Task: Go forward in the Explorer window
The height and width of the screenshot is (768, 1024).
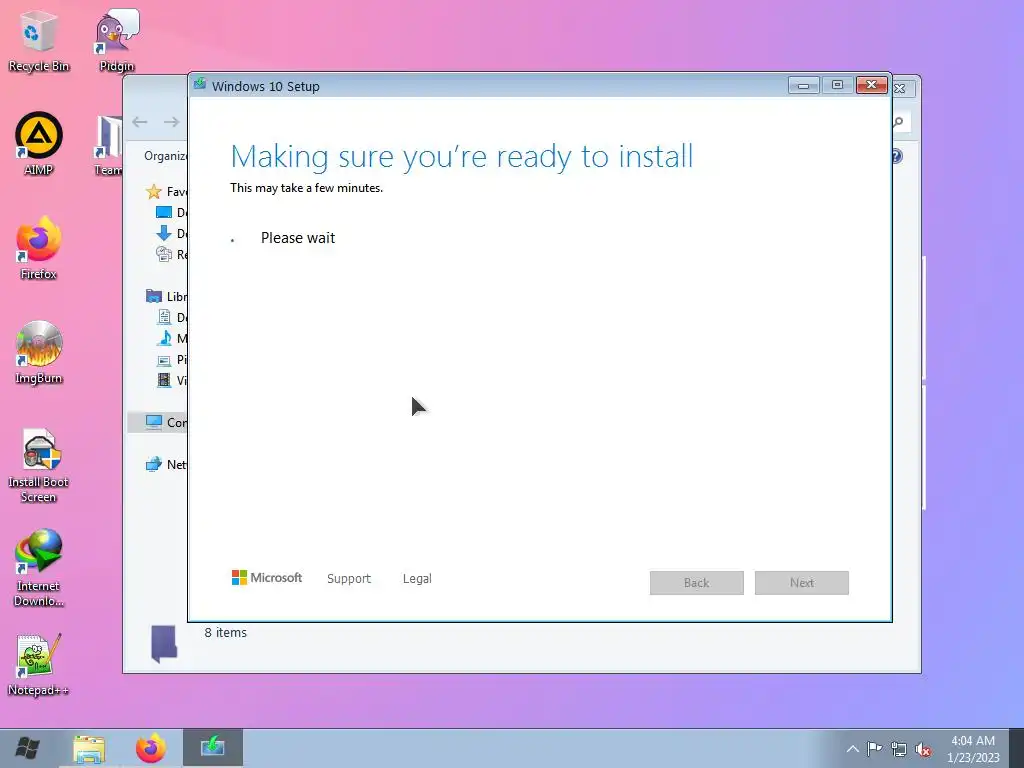Action: click(x=171, y=122)
